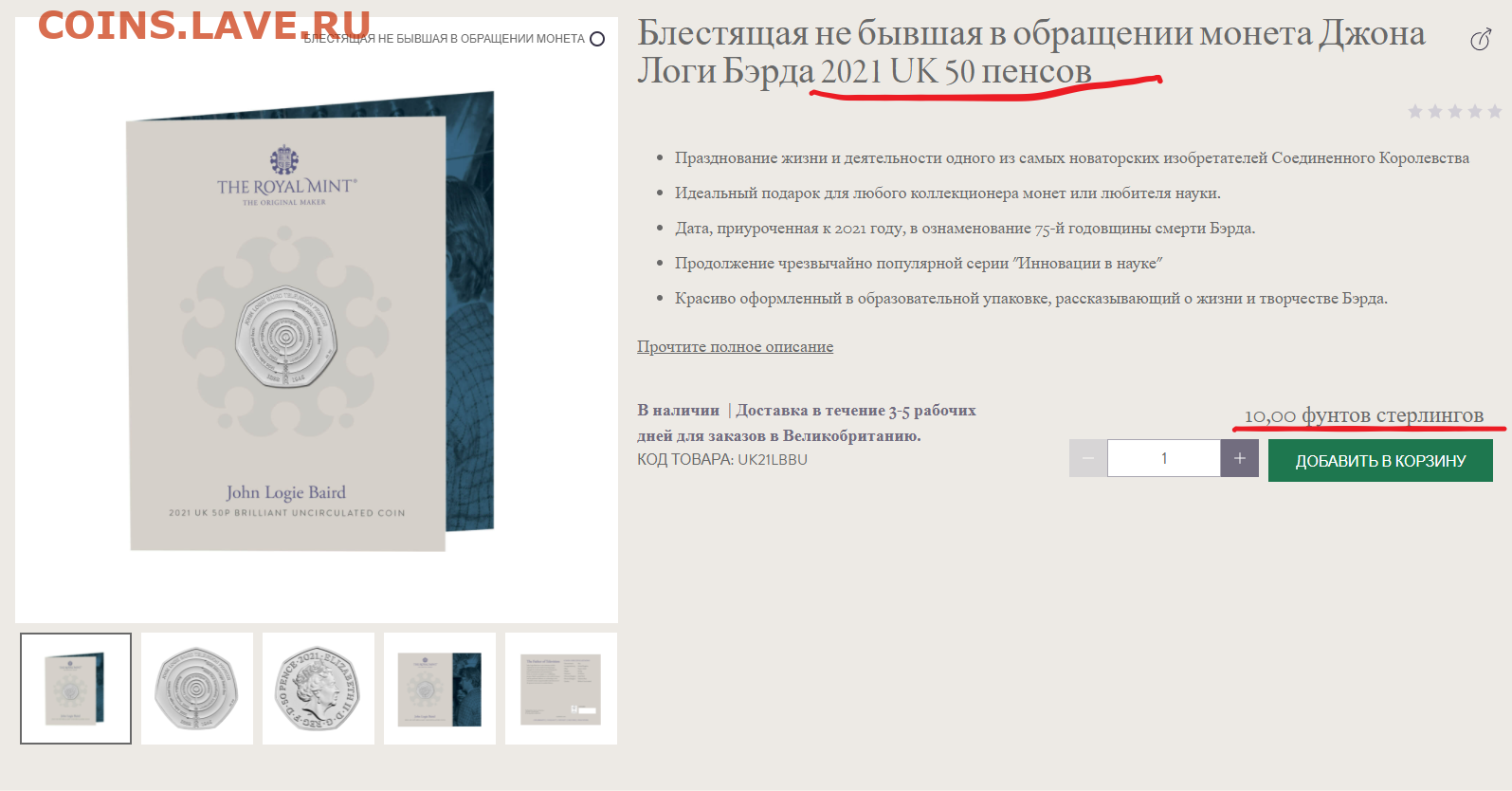Click the Доставка в течение 3-5 рабочих дней text
The width and height of the screenshot is (1512, 791).
tap(808, 423)
